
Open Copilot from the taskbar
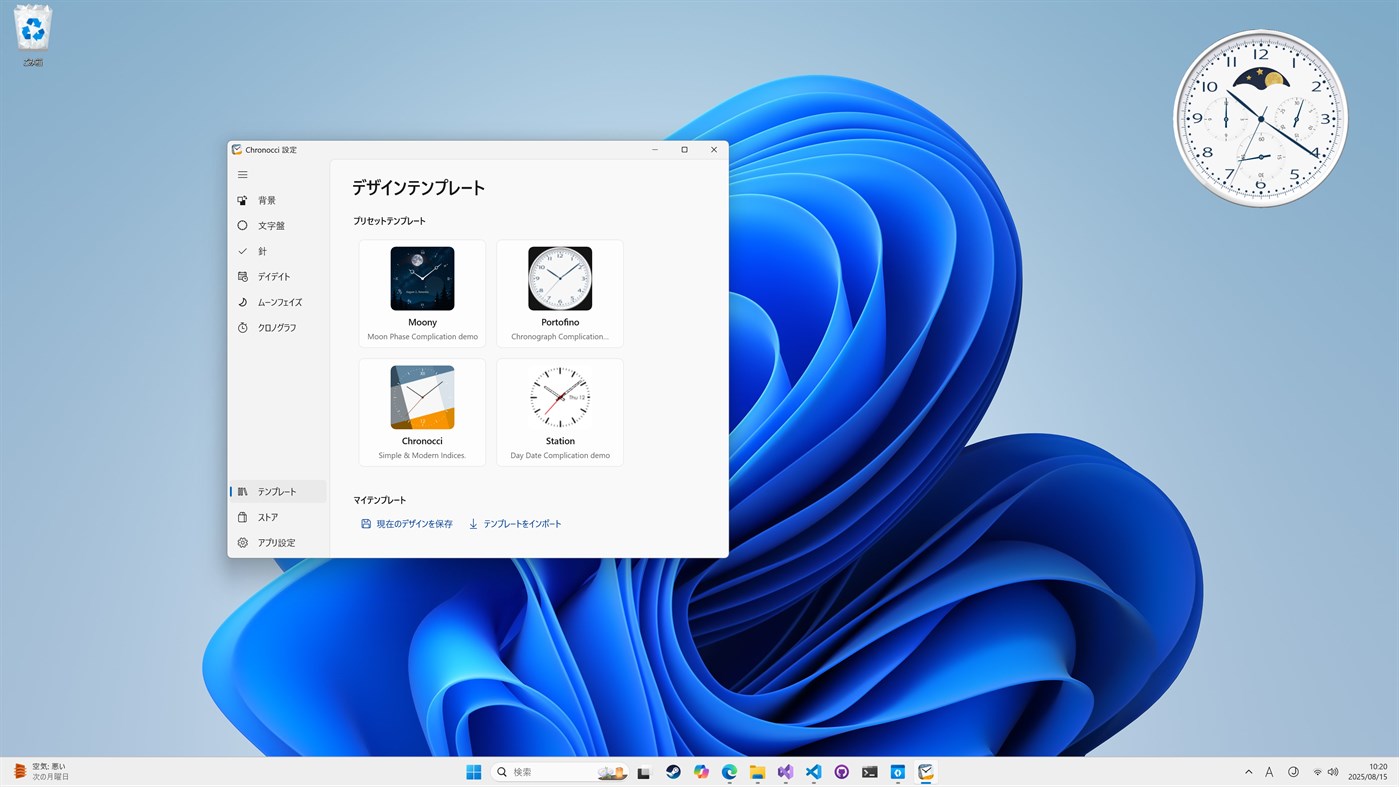tap(701, 772)
